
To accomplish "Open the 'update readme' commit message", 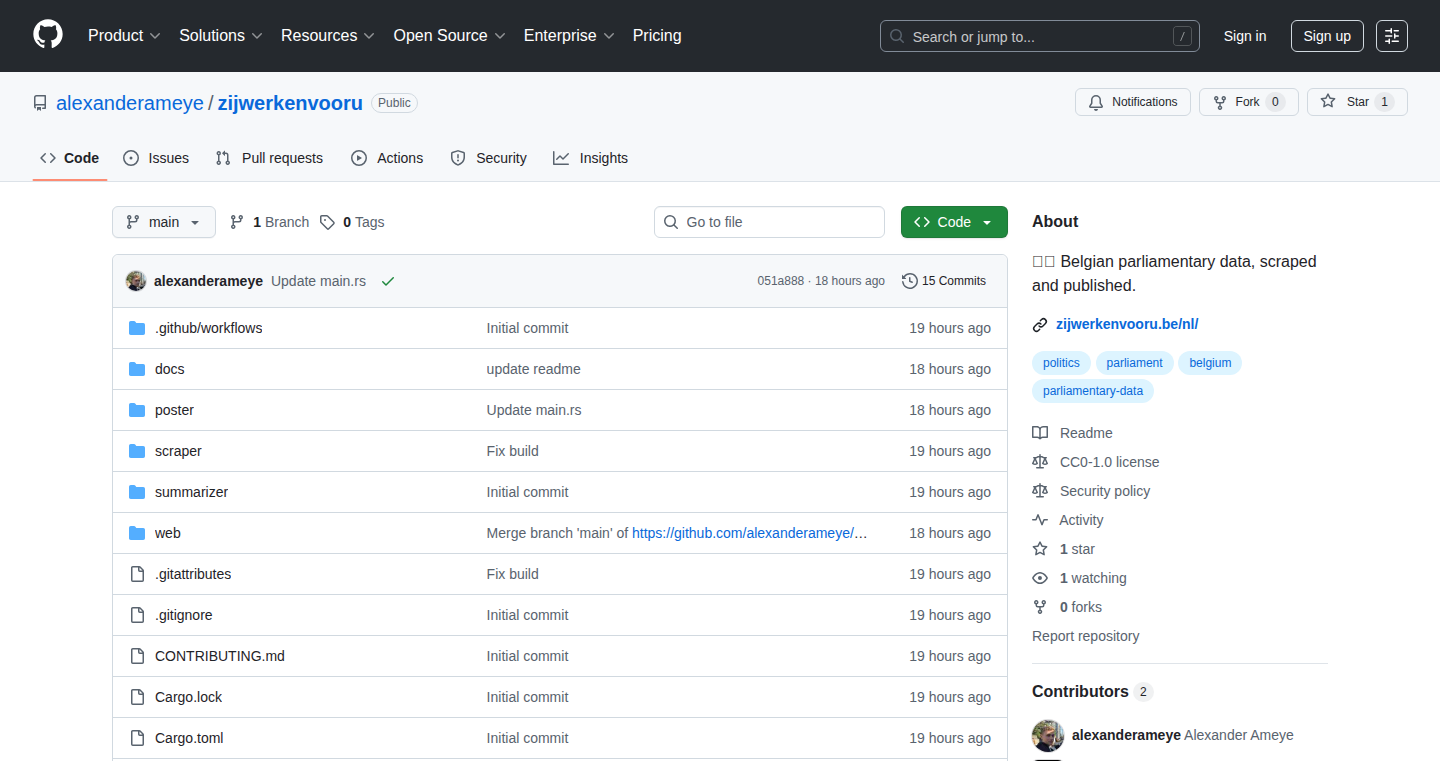I will click(533, 369).
